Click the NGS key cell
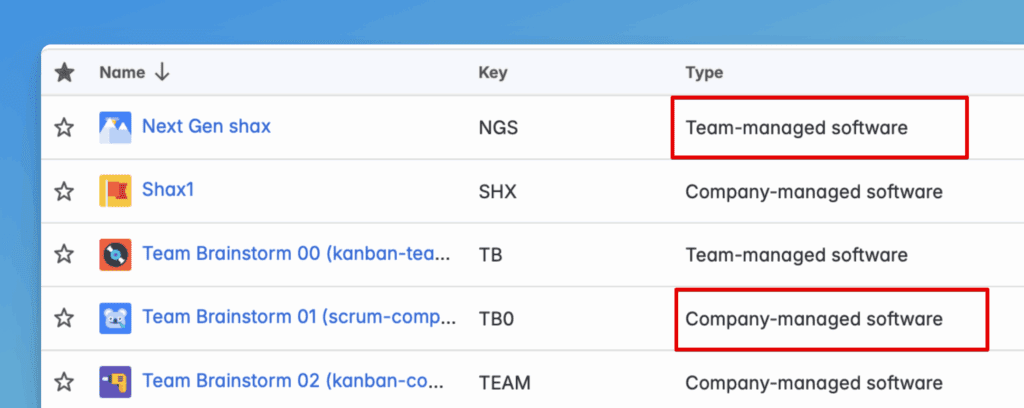Image resolution: width=1024 pixels, height=408 pixels. coord(498,128)
